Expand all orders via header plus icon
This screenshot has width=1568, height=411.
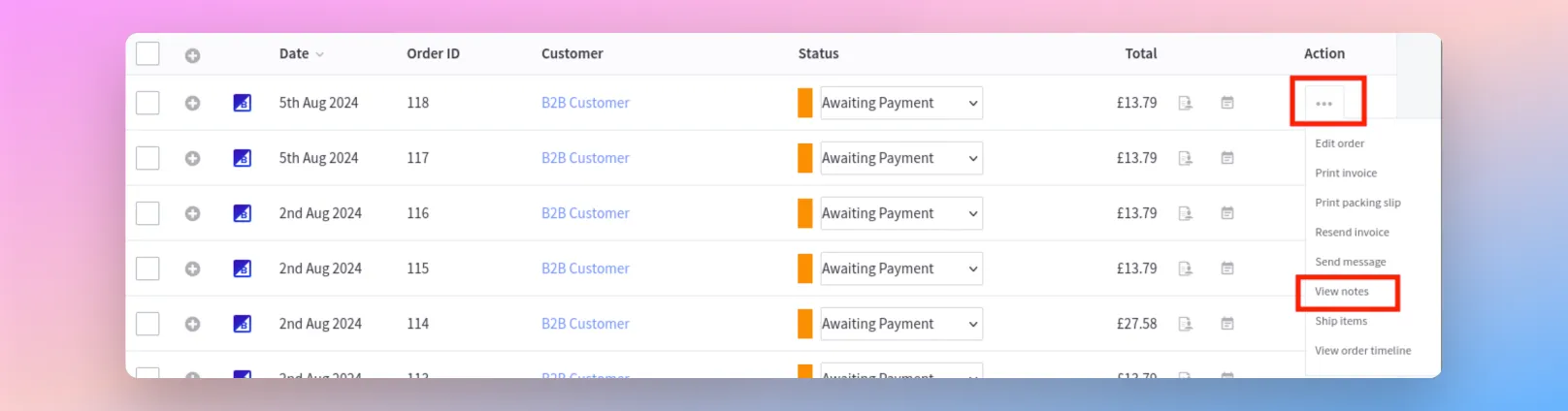pyautogui.click(x=192, y=56)
